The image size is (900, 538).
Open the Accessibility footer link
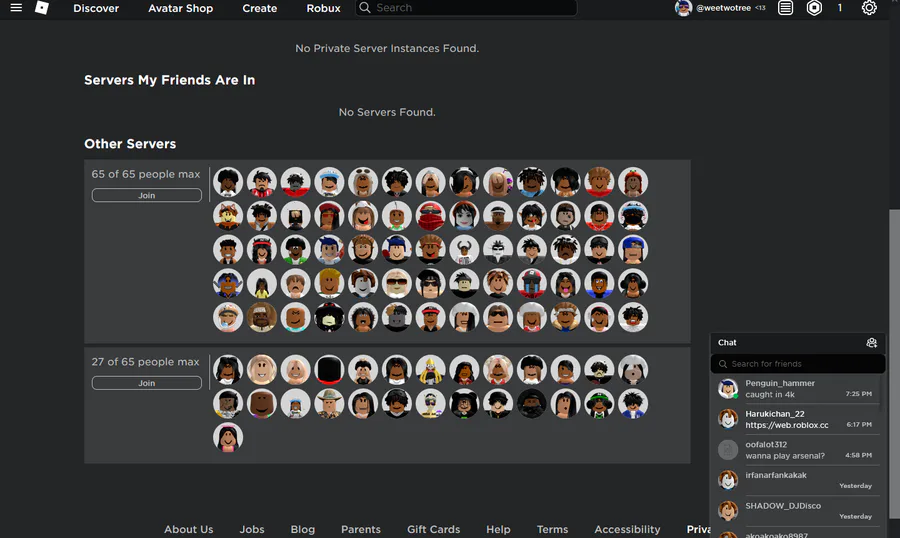pyautogui.click(x=627, y=529)
